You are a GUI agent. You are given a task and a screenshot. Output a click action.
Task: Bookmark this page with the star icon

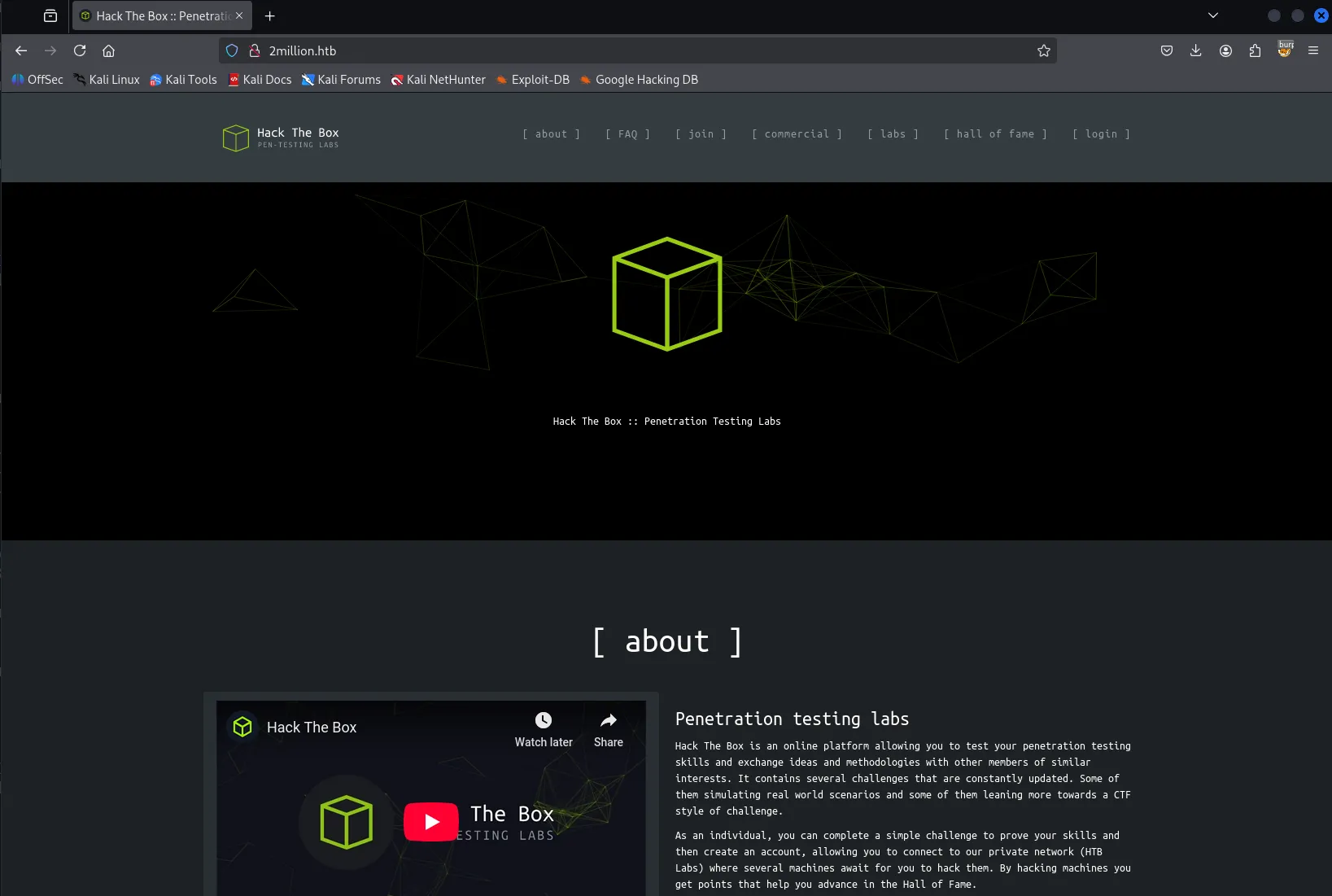[1043, 50]
